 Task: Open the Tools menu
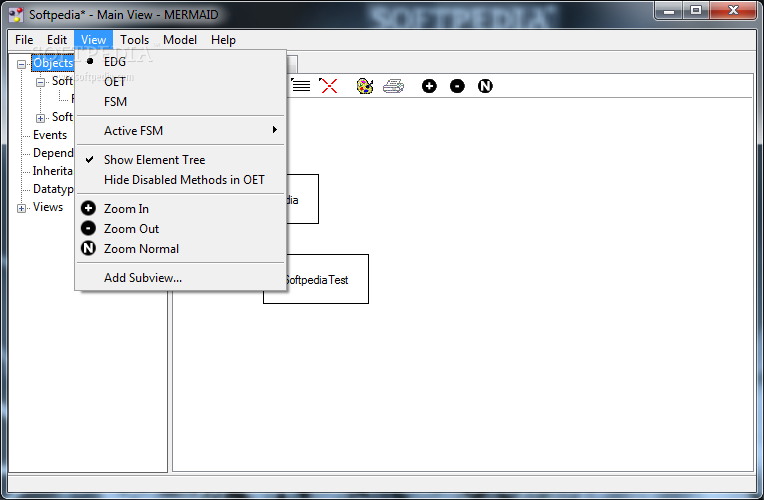[134, 40]
